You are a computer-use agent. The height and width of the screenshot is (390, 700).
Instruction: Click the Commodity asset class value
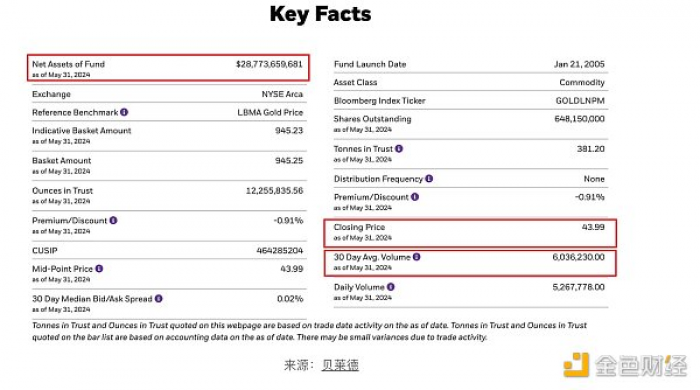click(582, 83)
